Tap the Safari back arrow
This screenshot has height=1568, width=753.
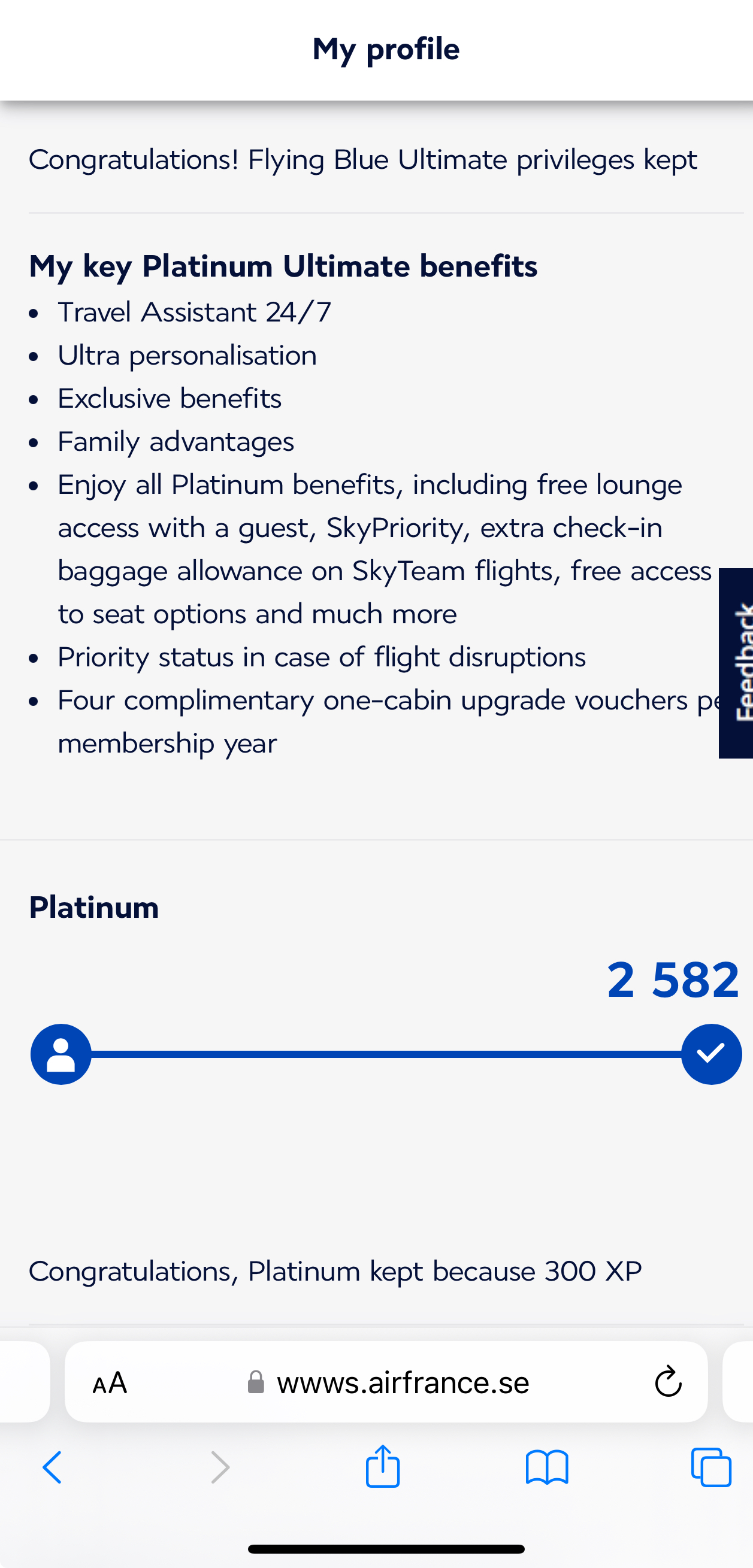coord(52,1467)
